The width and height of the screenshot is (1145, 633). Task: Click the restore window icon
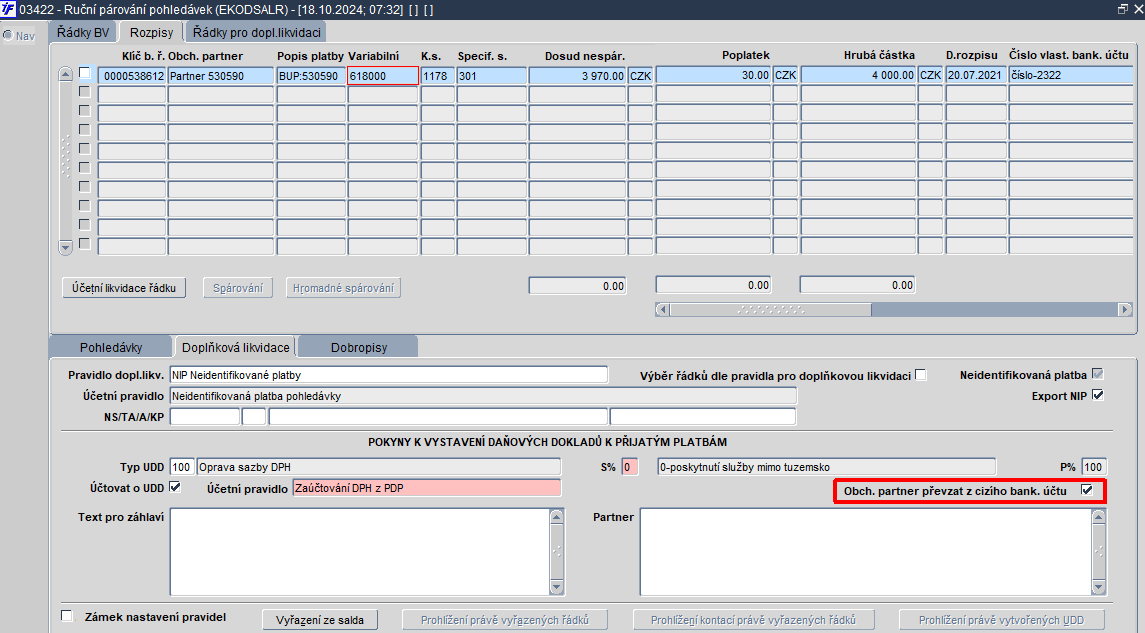[x=1123, y=9]
